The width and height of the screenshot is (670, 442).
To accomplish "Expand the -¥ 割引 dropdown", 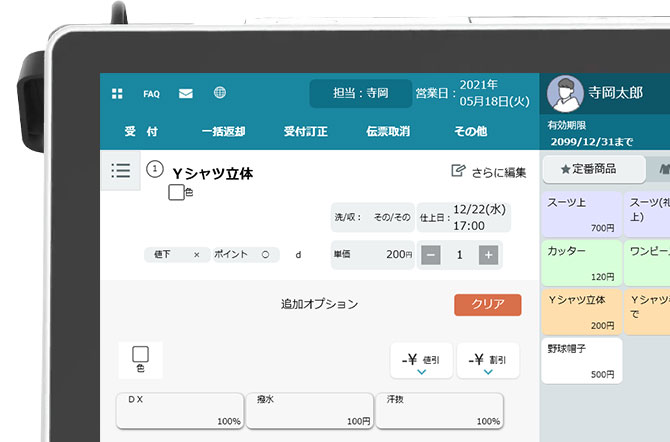I will pyautogui.click(x=488, y=360).
